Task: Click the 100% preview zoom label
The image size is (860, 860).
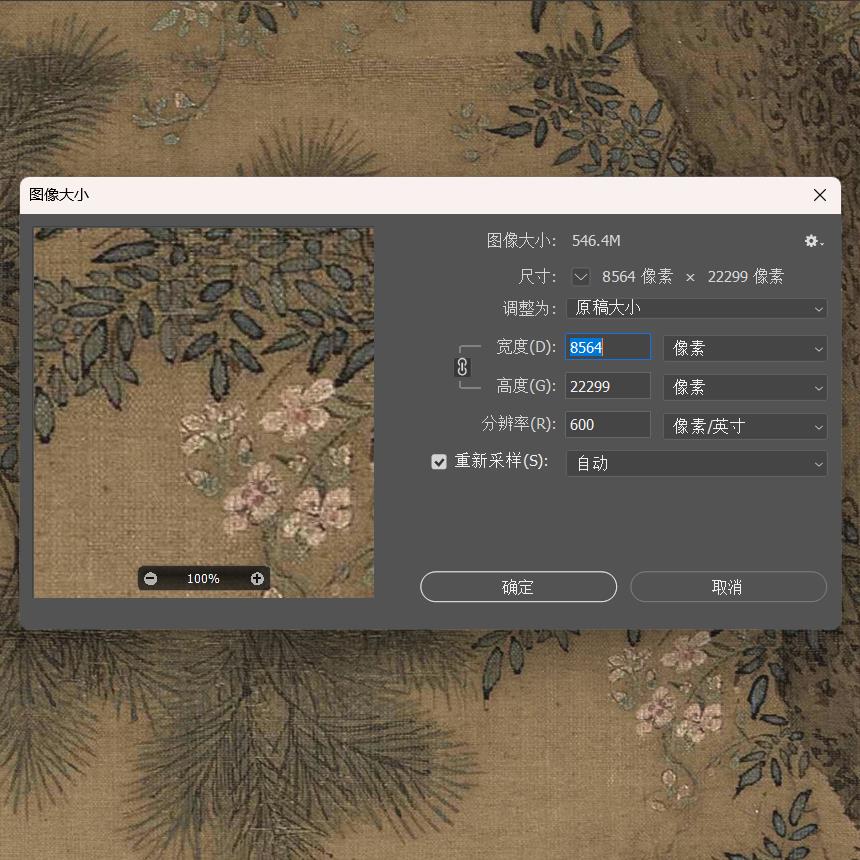Action: click(203, 579)
